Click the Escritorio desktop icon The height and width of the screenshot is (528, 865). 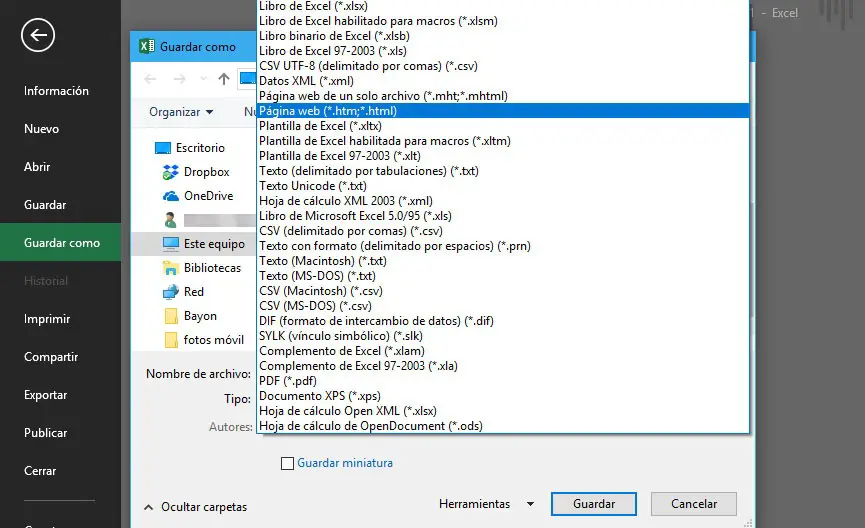pyautogui.click(x=164, y=148)
